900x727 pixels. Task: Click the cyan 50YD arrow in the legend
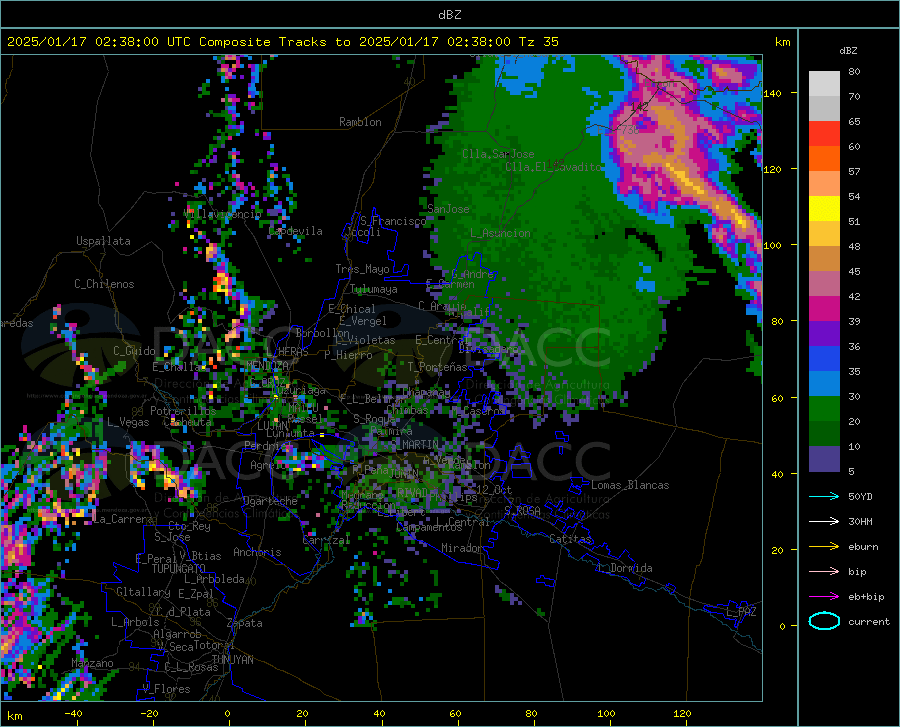pyautogui.click(x=824, y=496)
